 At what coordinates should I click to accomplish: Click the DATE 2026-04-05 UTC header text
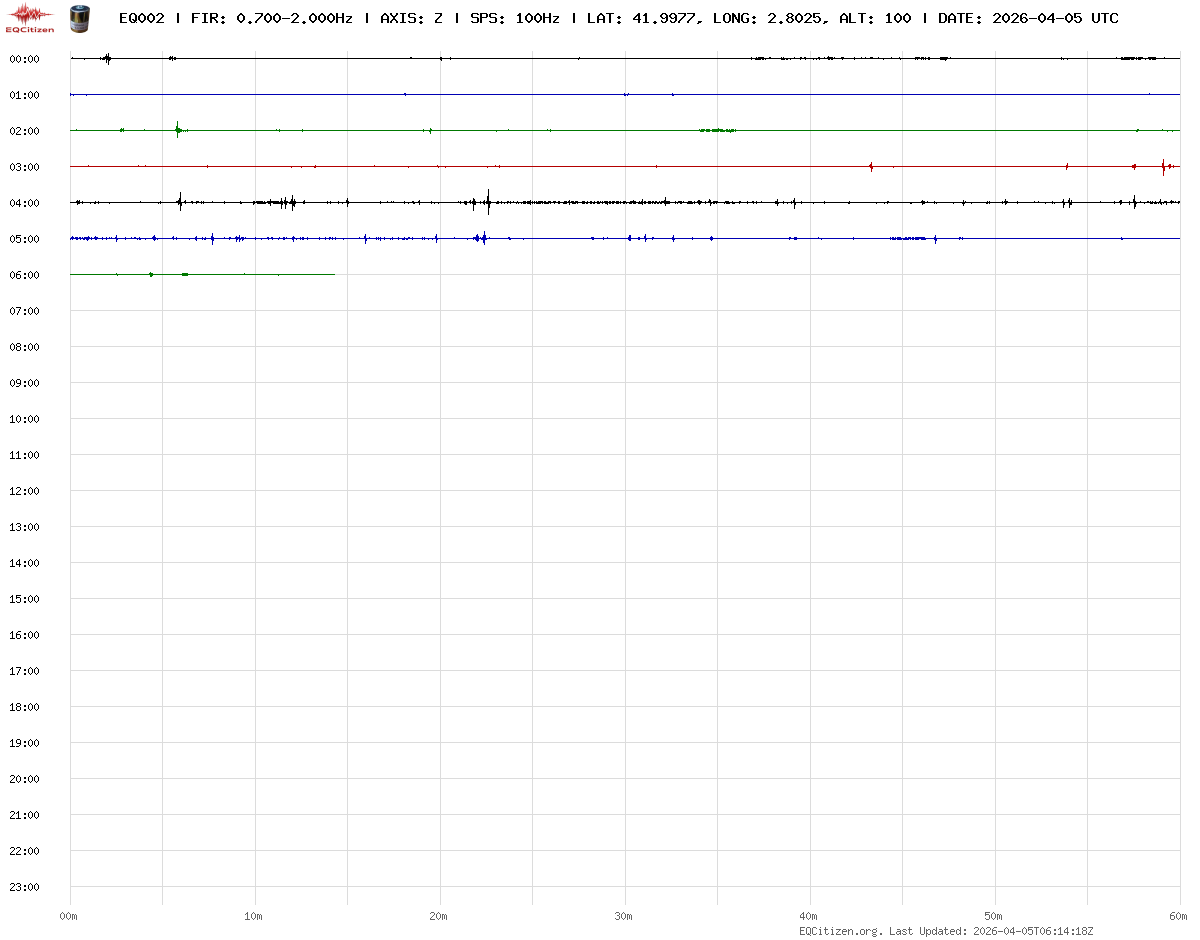(1028, 18)
